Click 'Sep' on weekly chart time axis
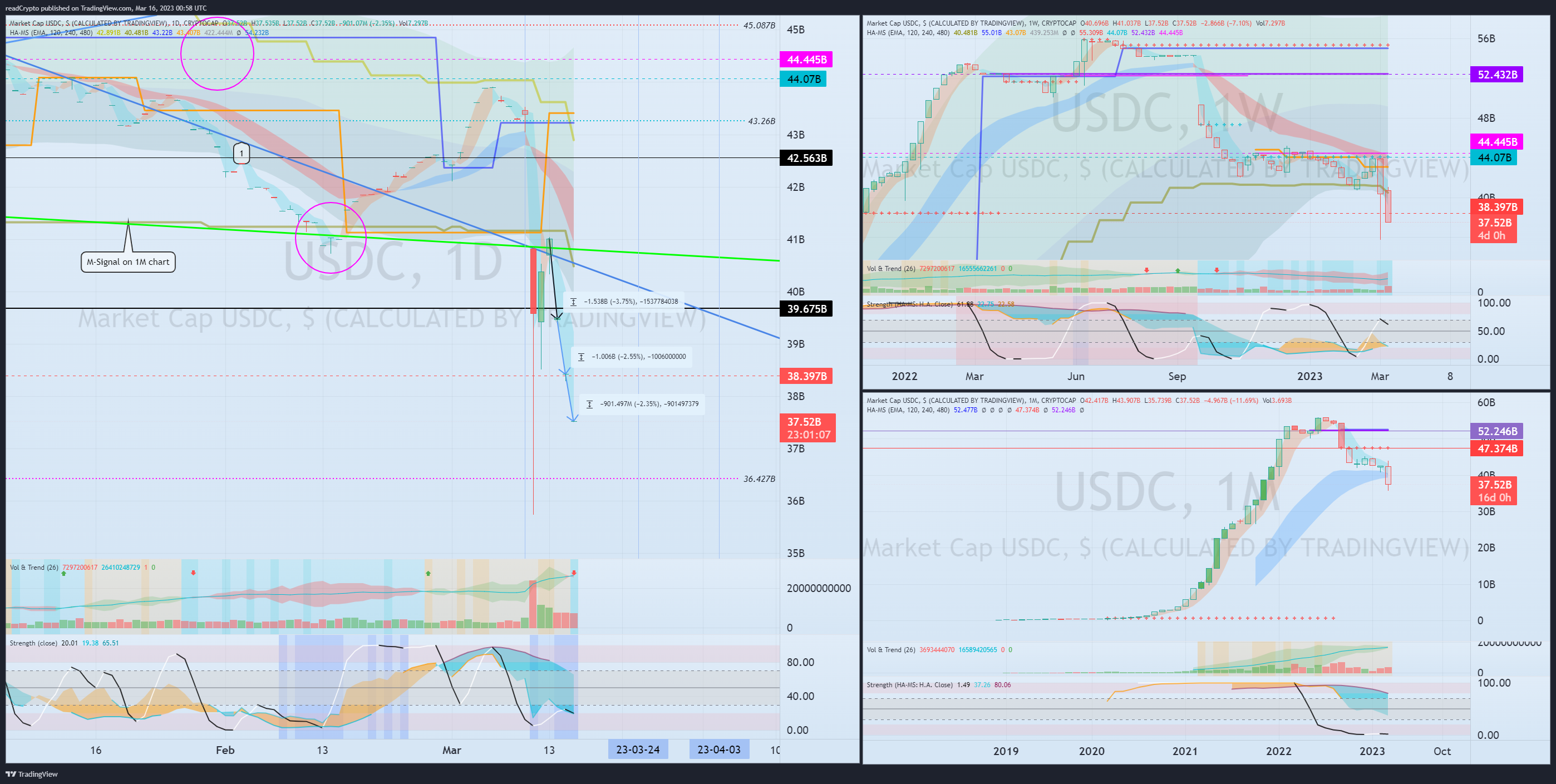Image resolution: width=1556 pixels, height=784 pixels. (1176, 376)
